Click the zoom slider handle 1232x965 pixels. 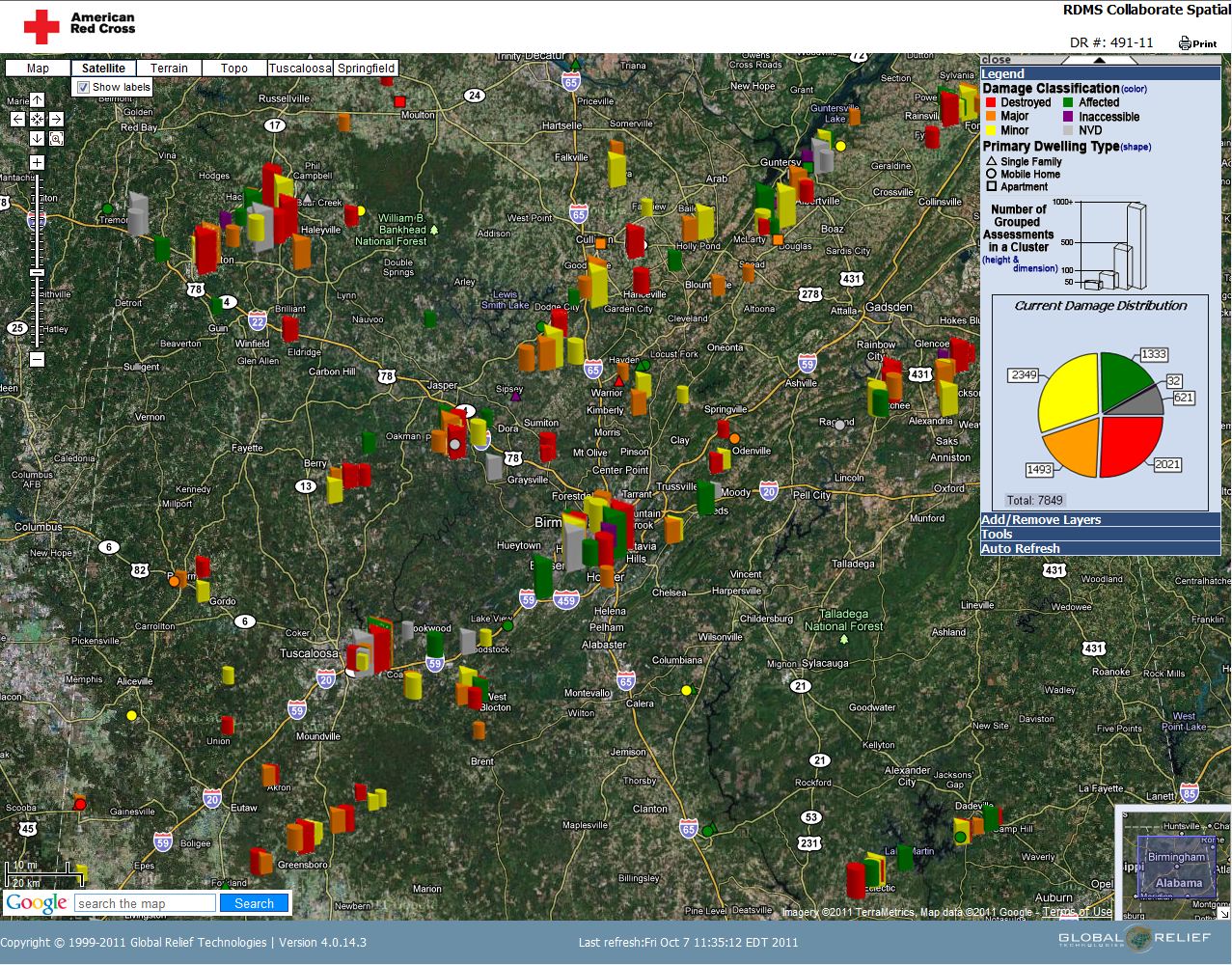click(37, 273)
